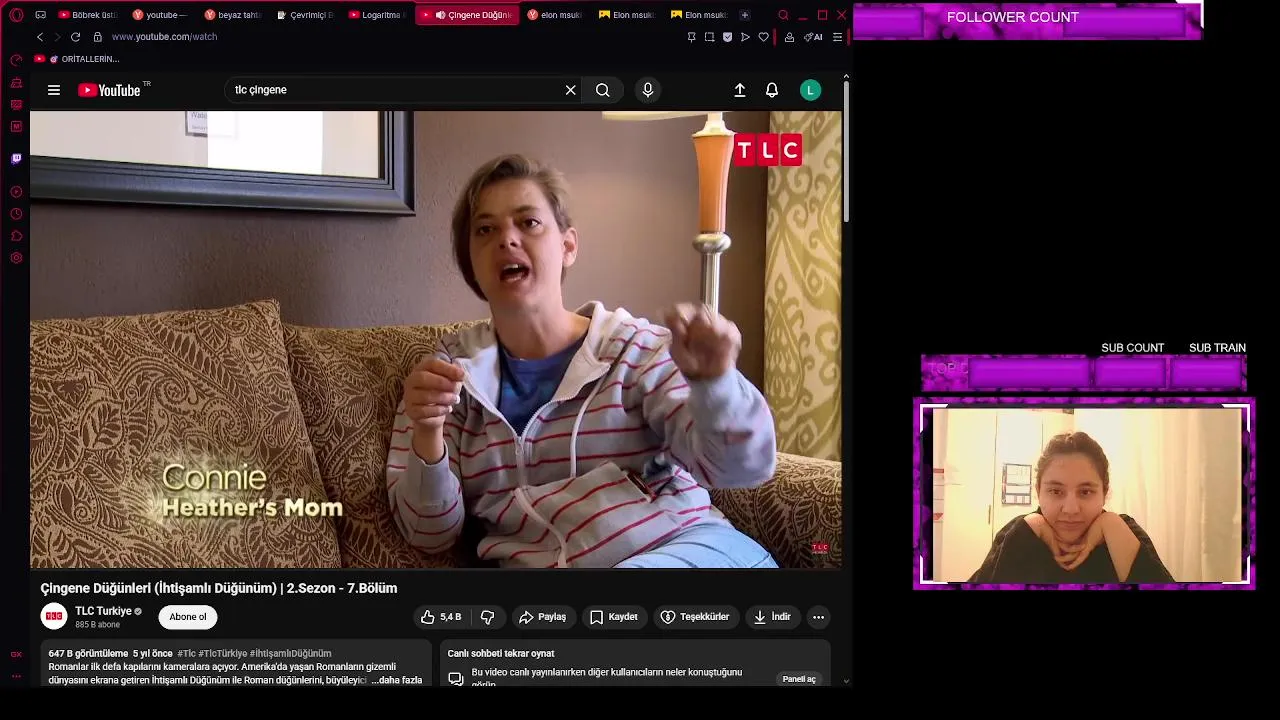Click the video title text
1280x720 pixels.
coord(219,588)
